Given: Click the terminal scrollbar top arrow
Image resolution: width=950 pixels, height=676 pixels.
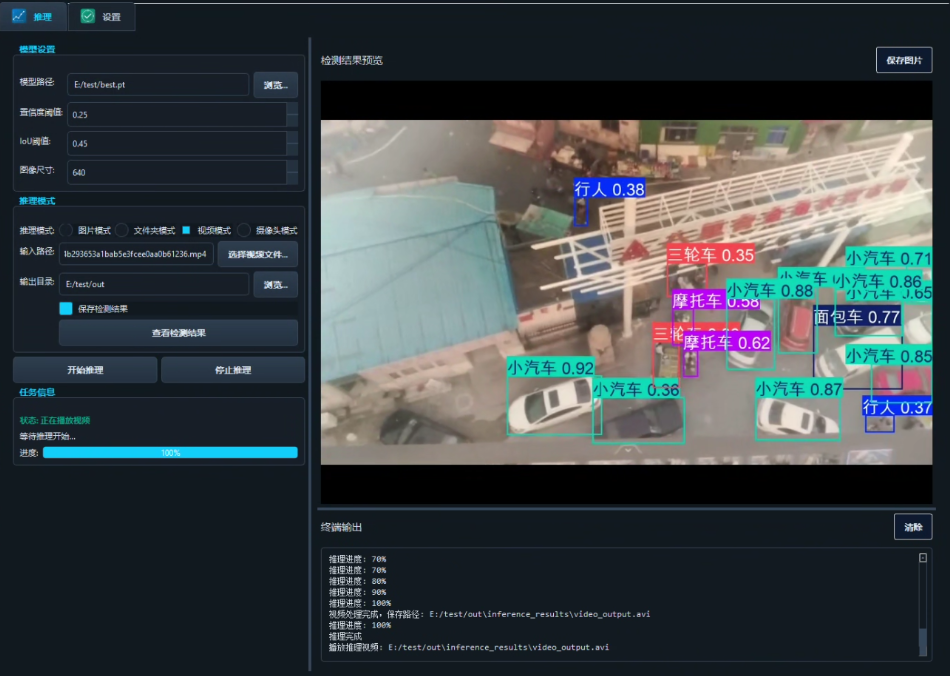Looking at the screenshot, I should (x=923, y=558).
